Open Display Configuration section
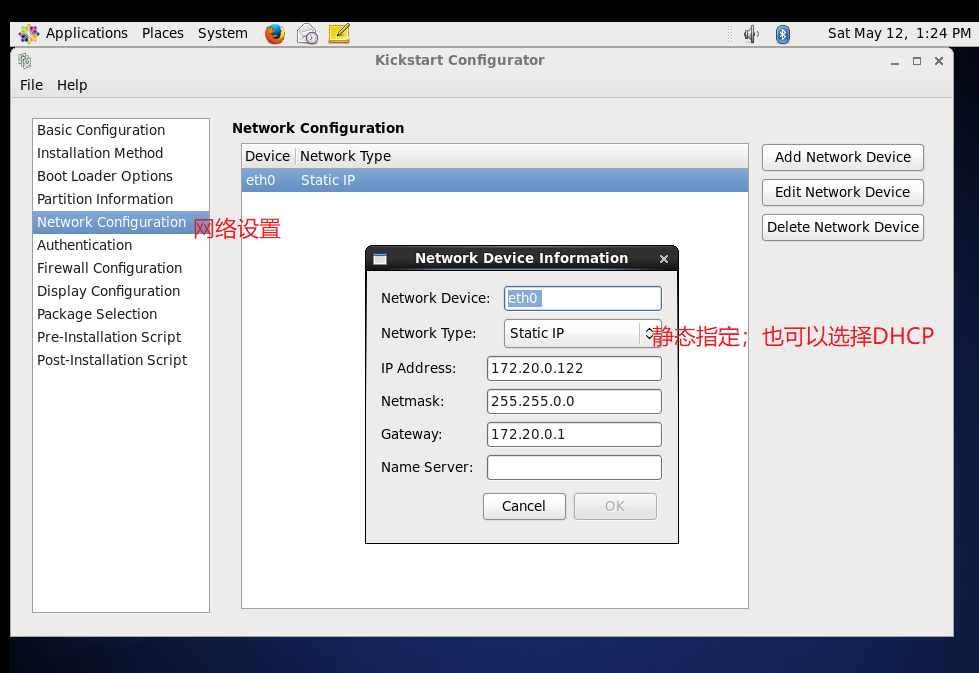This screenshot has width=979, height=673. (121, 291)
